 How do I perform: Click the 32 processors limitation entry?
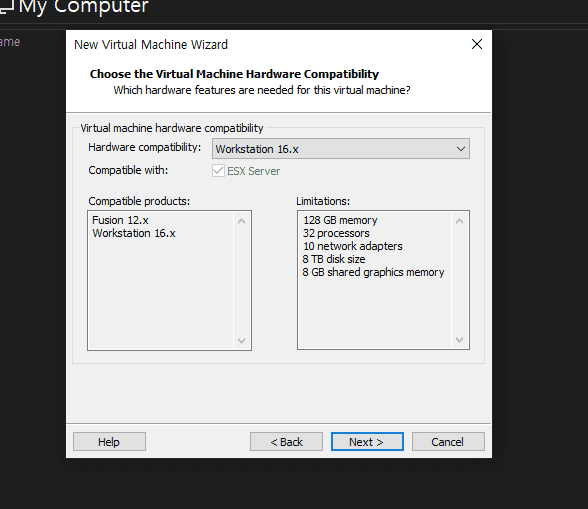[336, 233]
